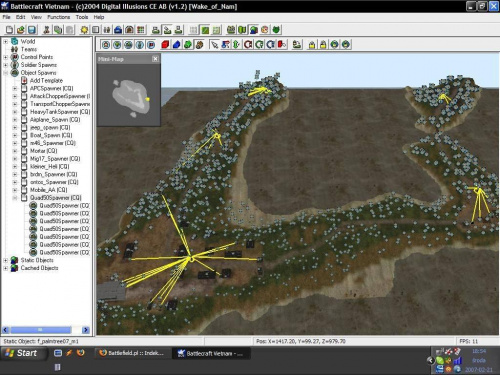The height and width of the screenshot is (375, 500).
Task: Launch Firefox from quick launch
Action: 80,353
